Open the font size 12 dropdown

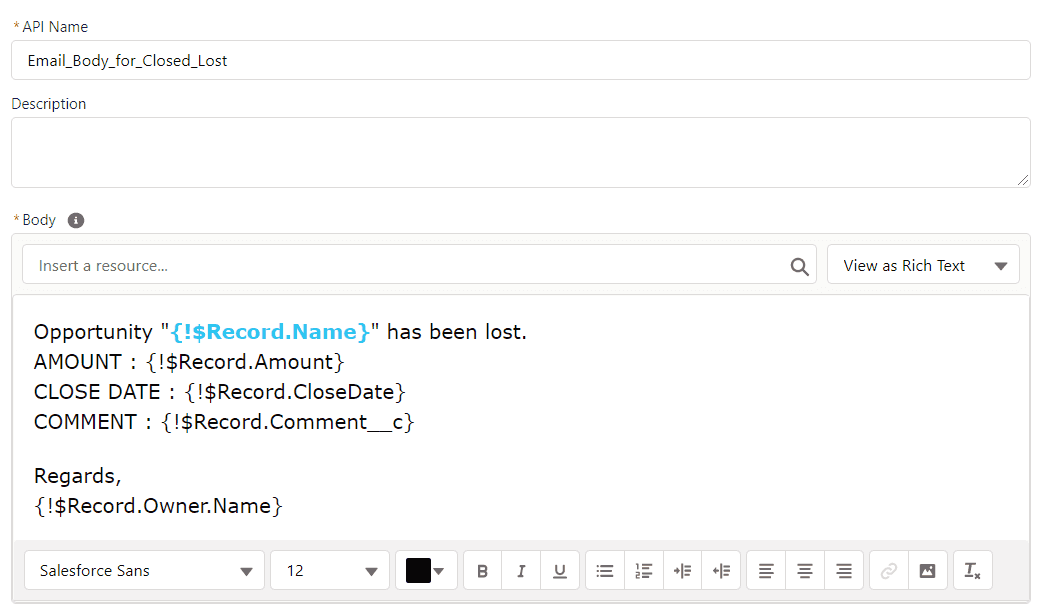coord(330,571)
